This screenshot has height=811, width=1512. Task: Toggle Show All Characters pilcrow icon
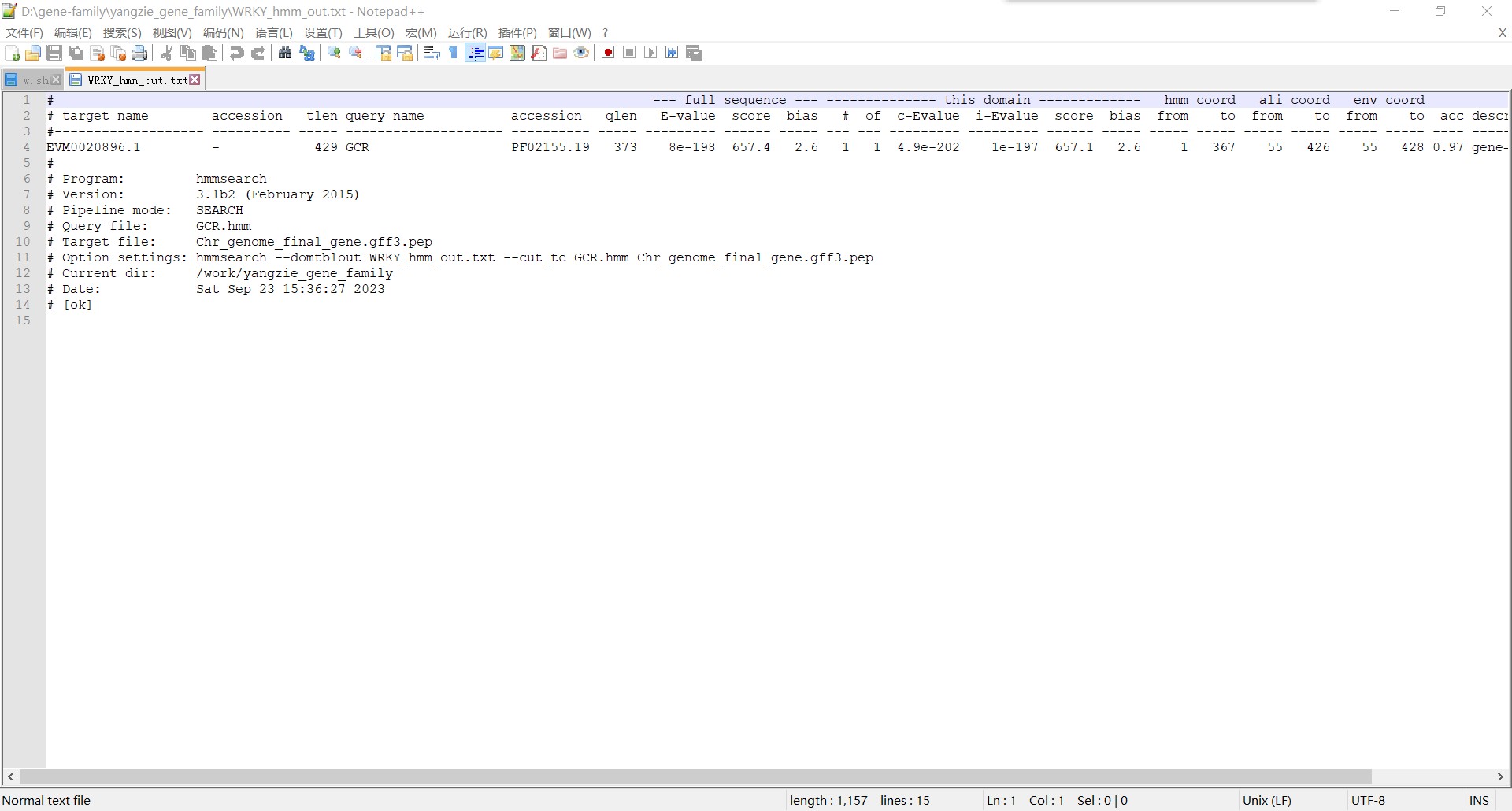click(x=453, y=53)
